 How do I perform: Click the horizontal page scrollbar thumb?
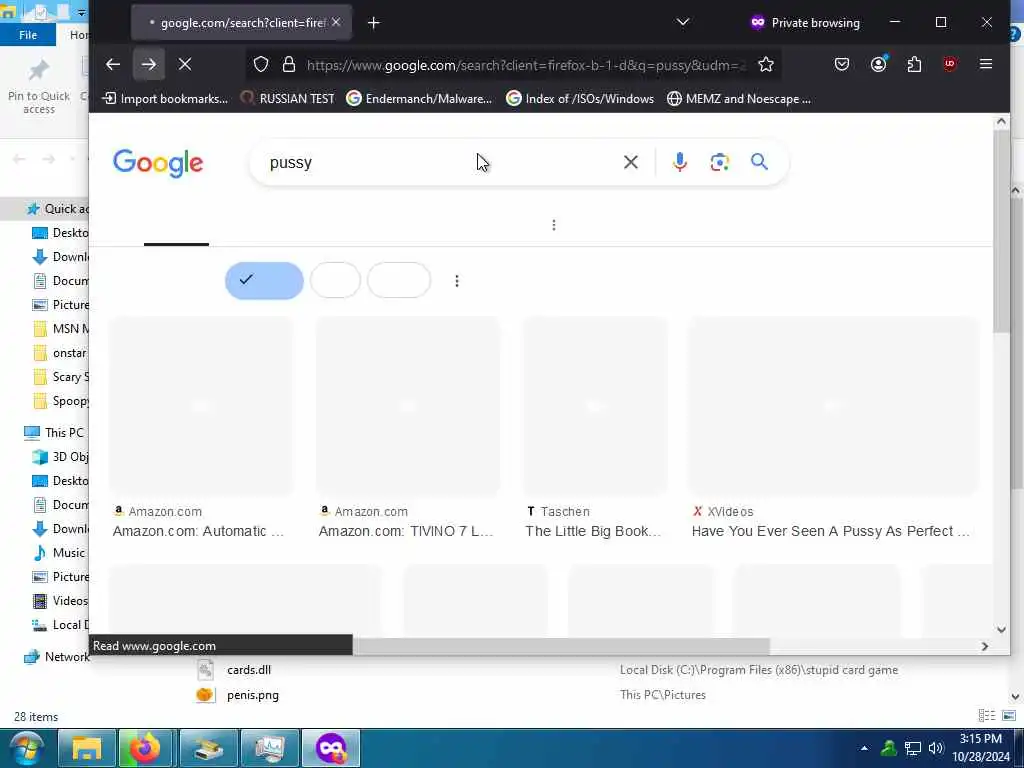pos(561,646)
